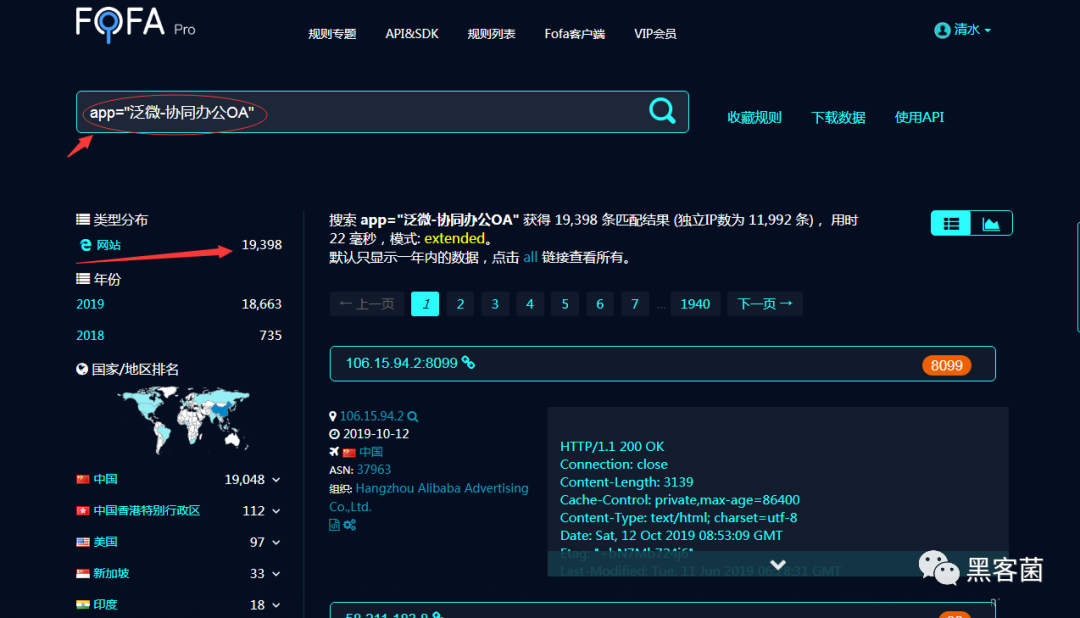
Task: Click the 上一页 previous page button
Action: tap(367, 304)
